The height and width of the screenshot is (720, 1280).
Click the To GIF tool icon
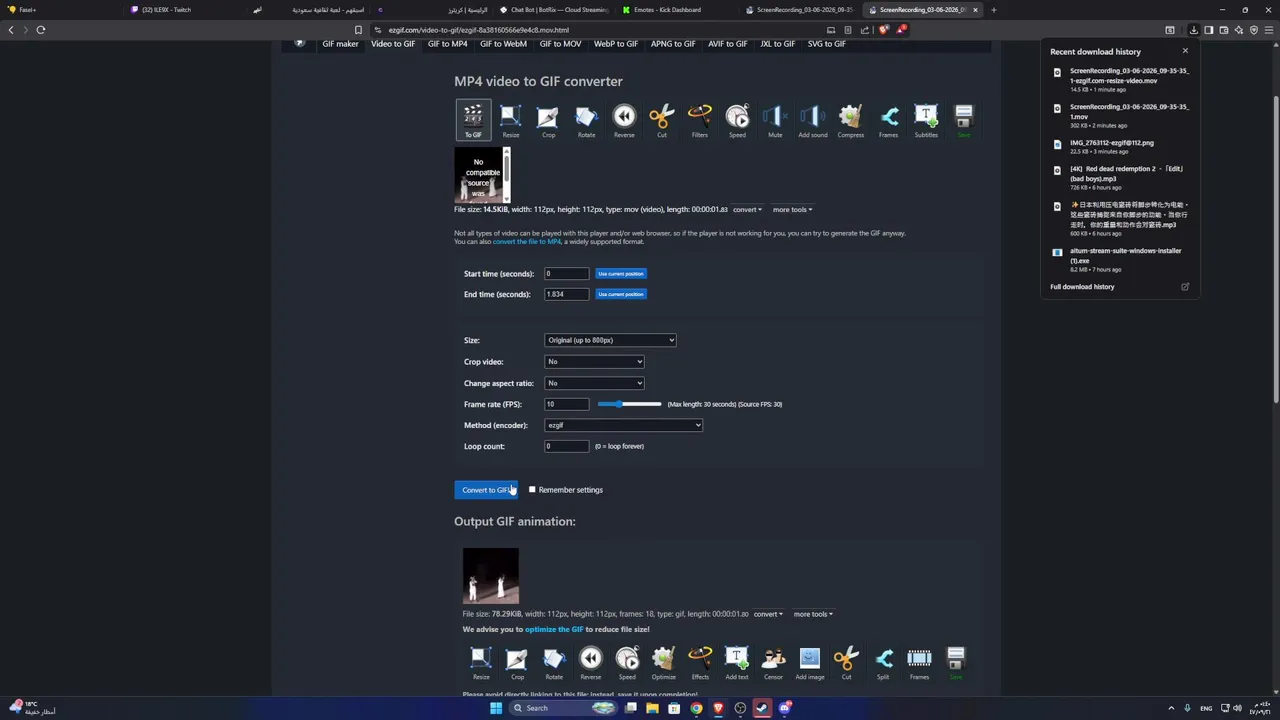click(473, 120)
